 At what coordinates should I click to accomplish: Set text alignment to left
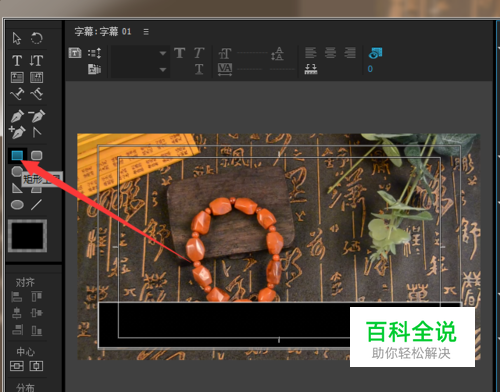pos(311,53)
